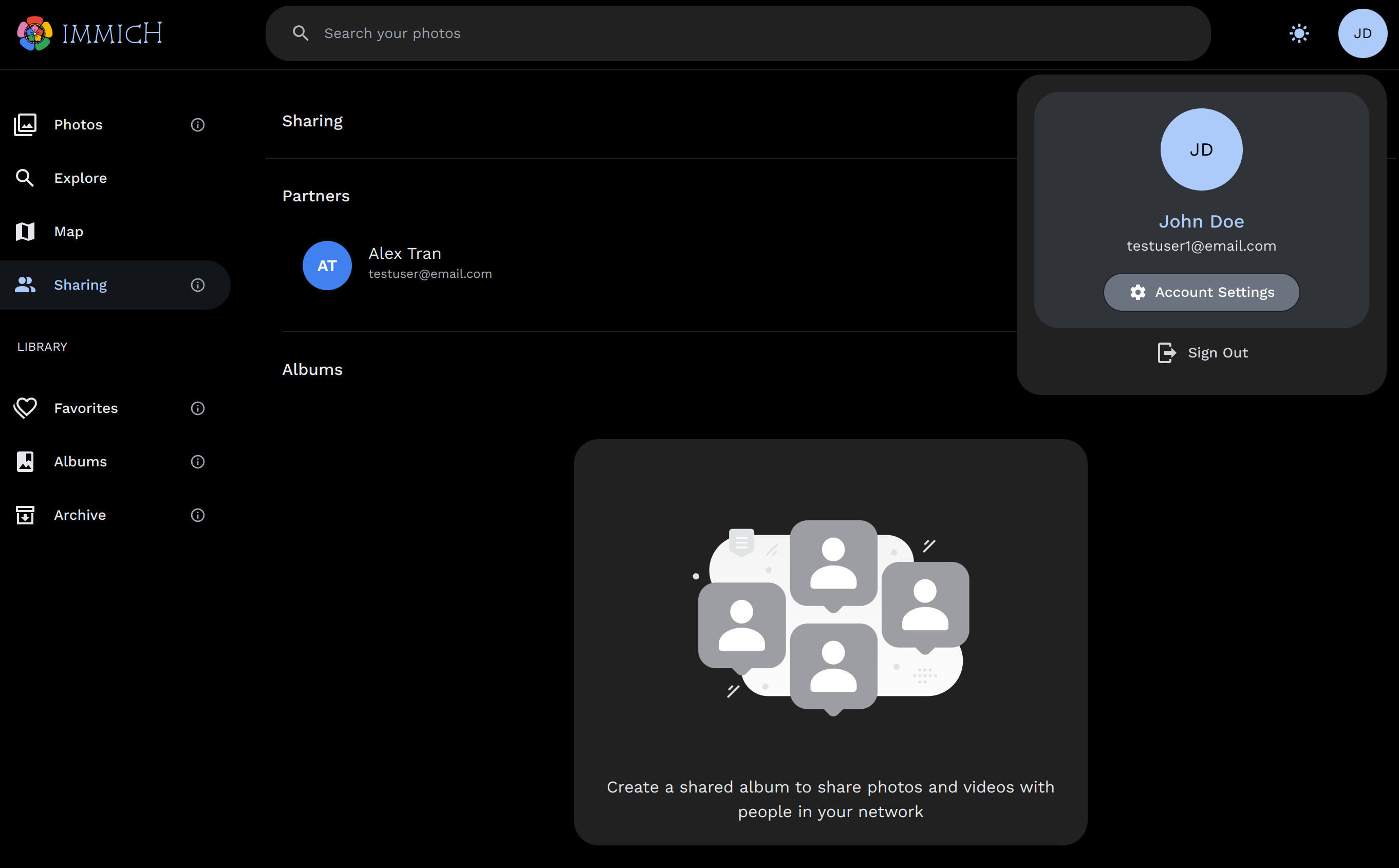Show Sharing info icon details
The height and width of the screenshot is (868, 1399).
tap(197, 285)
